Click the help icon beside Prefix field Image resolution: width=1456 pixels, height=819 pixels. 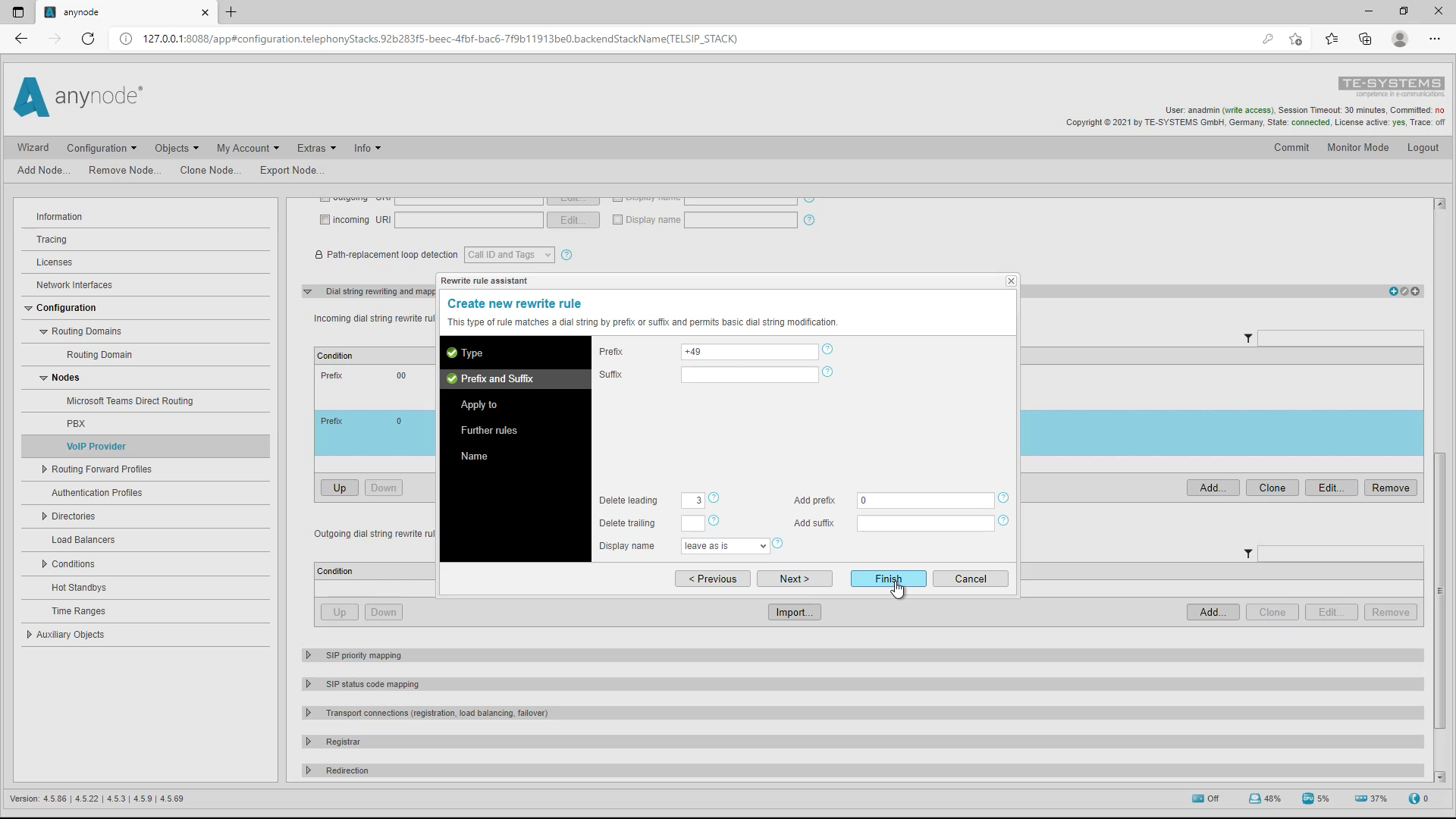(827, 349)
